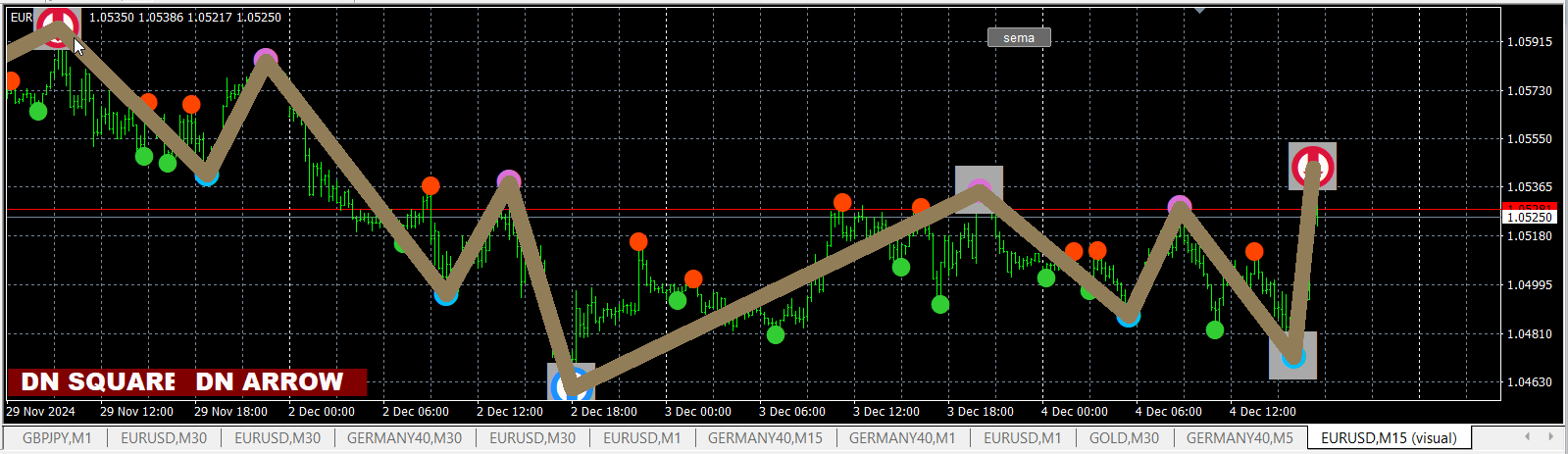The width and height of the screenshot is (1568, 454).
Task: Click the pink marker in gray square near 3 Dec 18:00
Action: click(x=979, y=189)
